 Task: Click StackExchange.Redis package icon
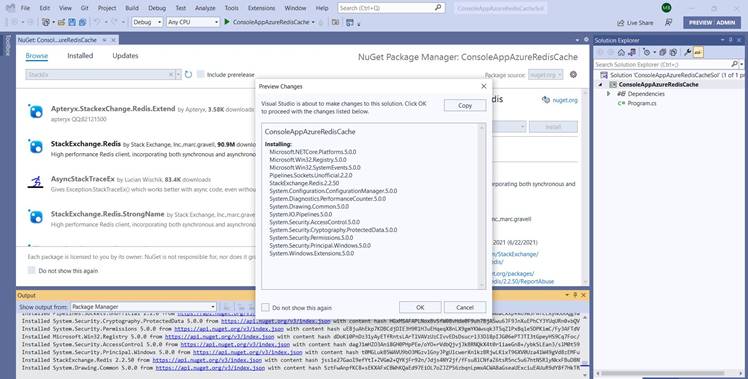coord(36,147)
